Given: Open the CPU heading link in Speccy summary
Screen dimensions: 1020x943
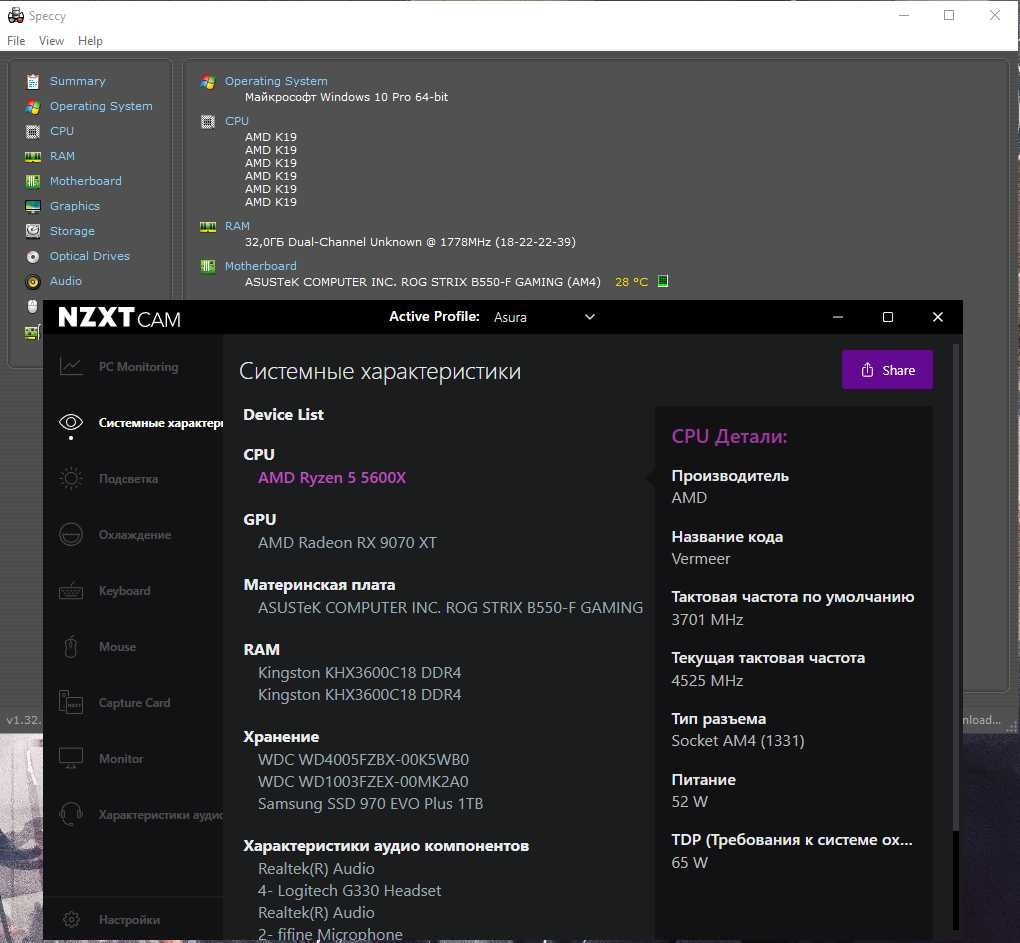Looking at the screenshot, I should click(237, 121).
